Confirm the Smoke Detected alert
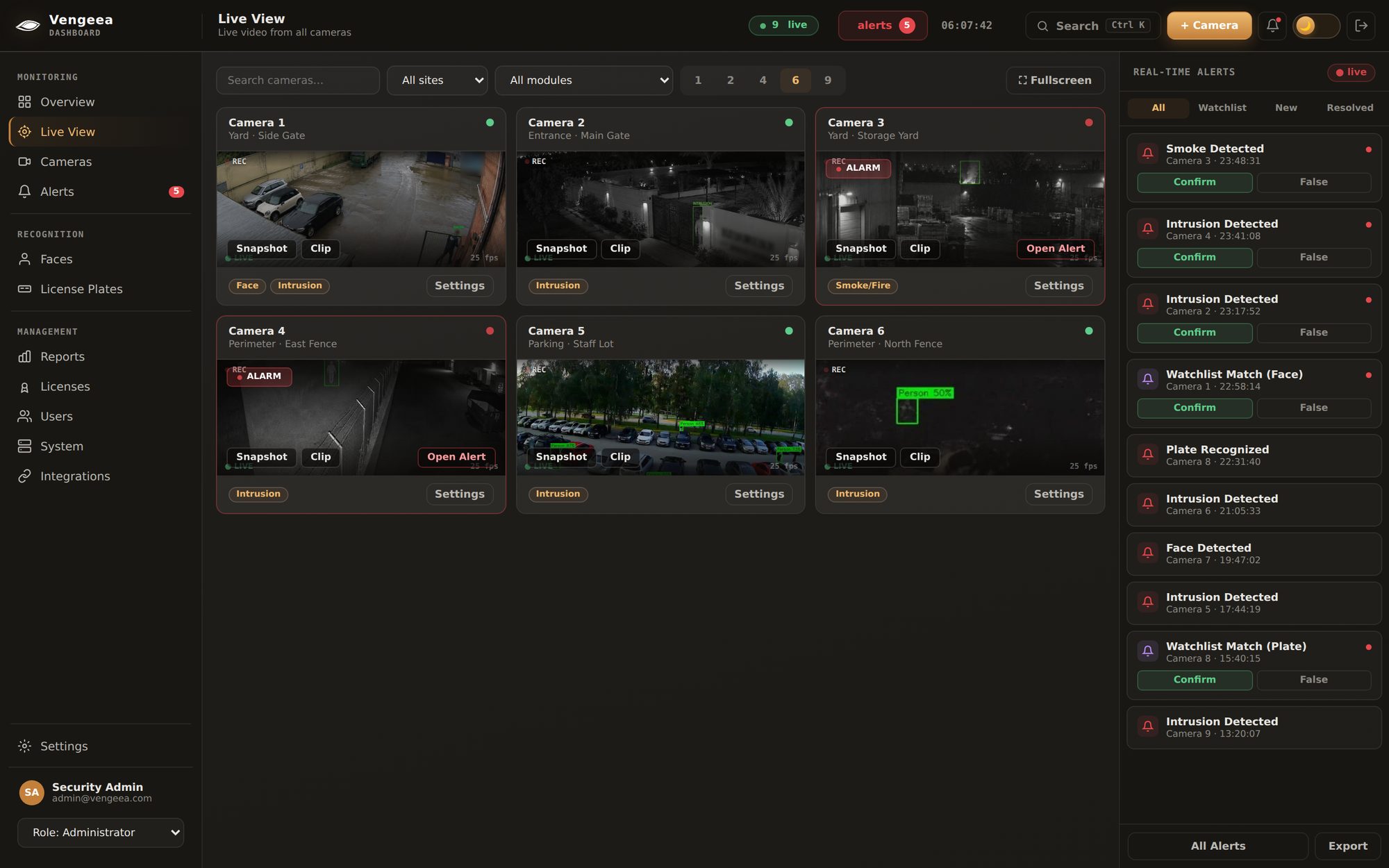The height and width of the screenshot is (868, 1389). pyautogui.click(x=1195, y=182)
